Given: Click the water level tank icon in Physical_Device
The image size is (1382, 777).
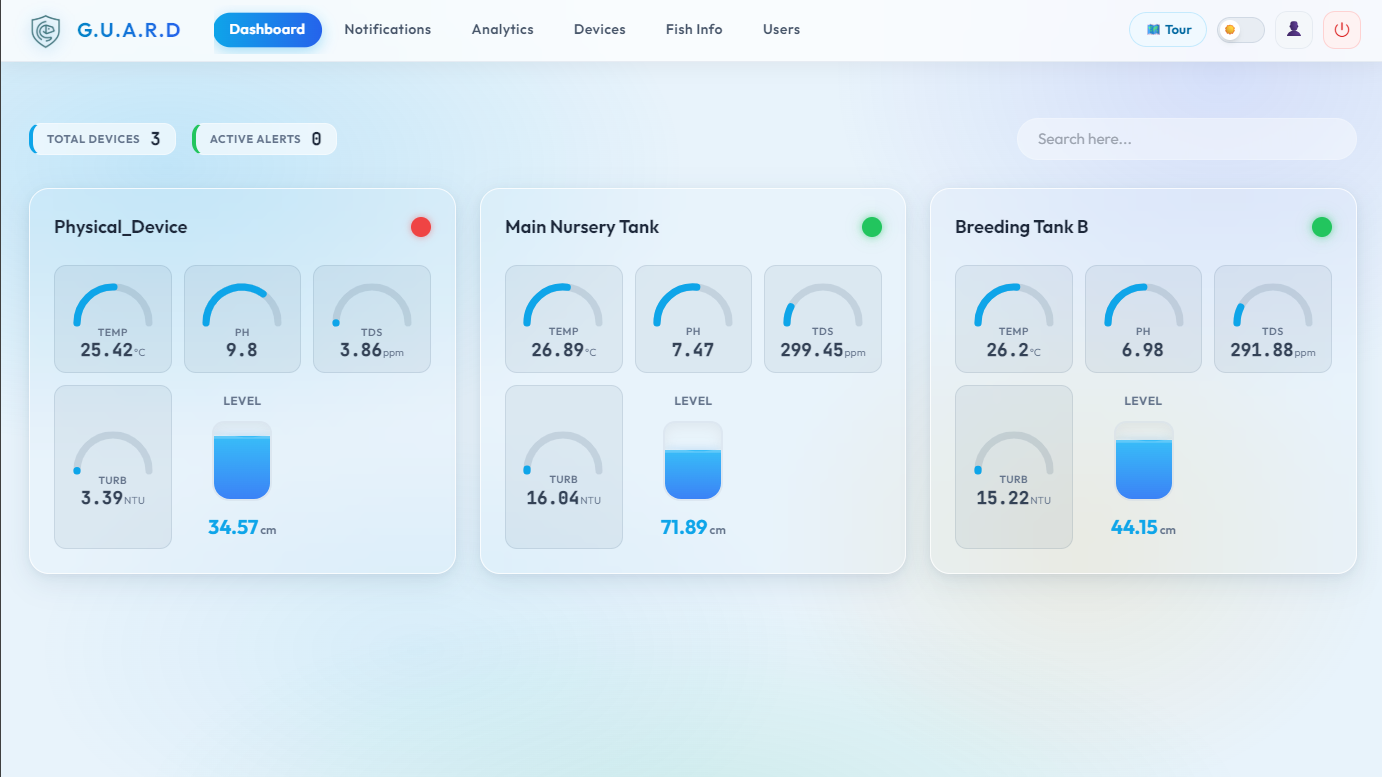Looking at the screenshot, I should (x=242, y=460).
